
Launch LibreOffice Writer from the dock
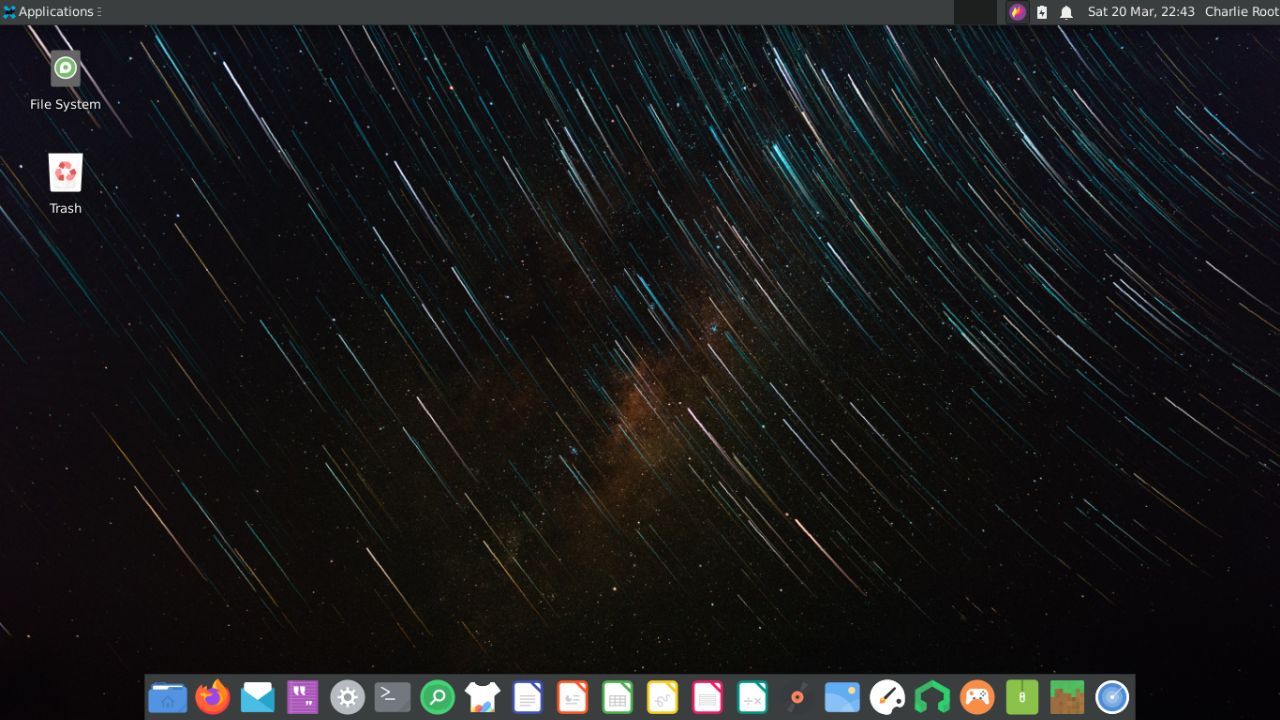pyautogui.click(x=528, y=697)
